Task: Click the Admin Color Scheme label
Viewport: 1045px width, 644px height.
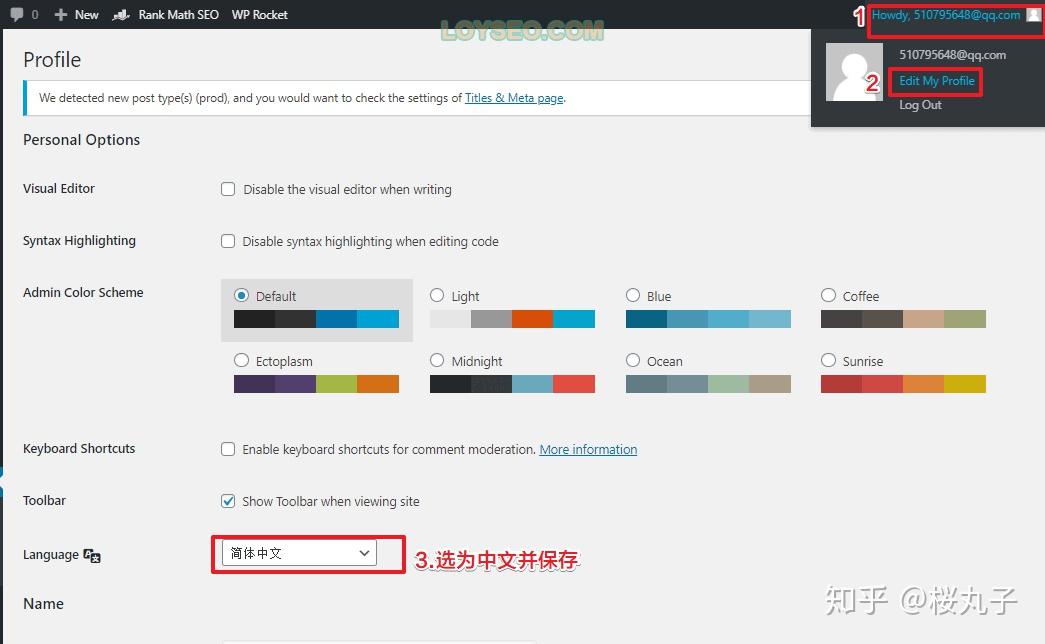Action: 83,293
